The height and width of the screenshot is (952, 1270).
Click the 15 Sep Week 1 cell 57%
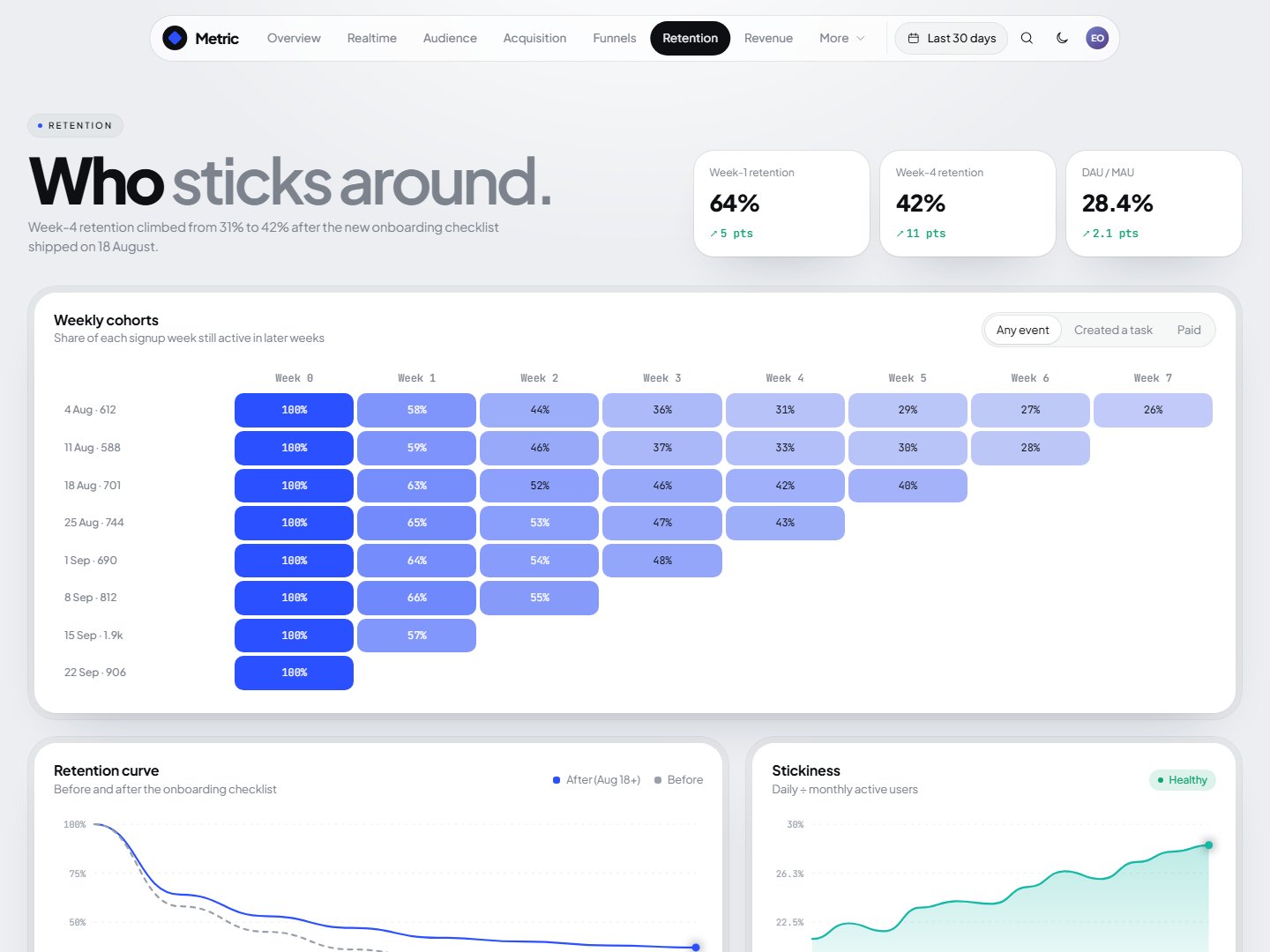[x=416, y=636]
